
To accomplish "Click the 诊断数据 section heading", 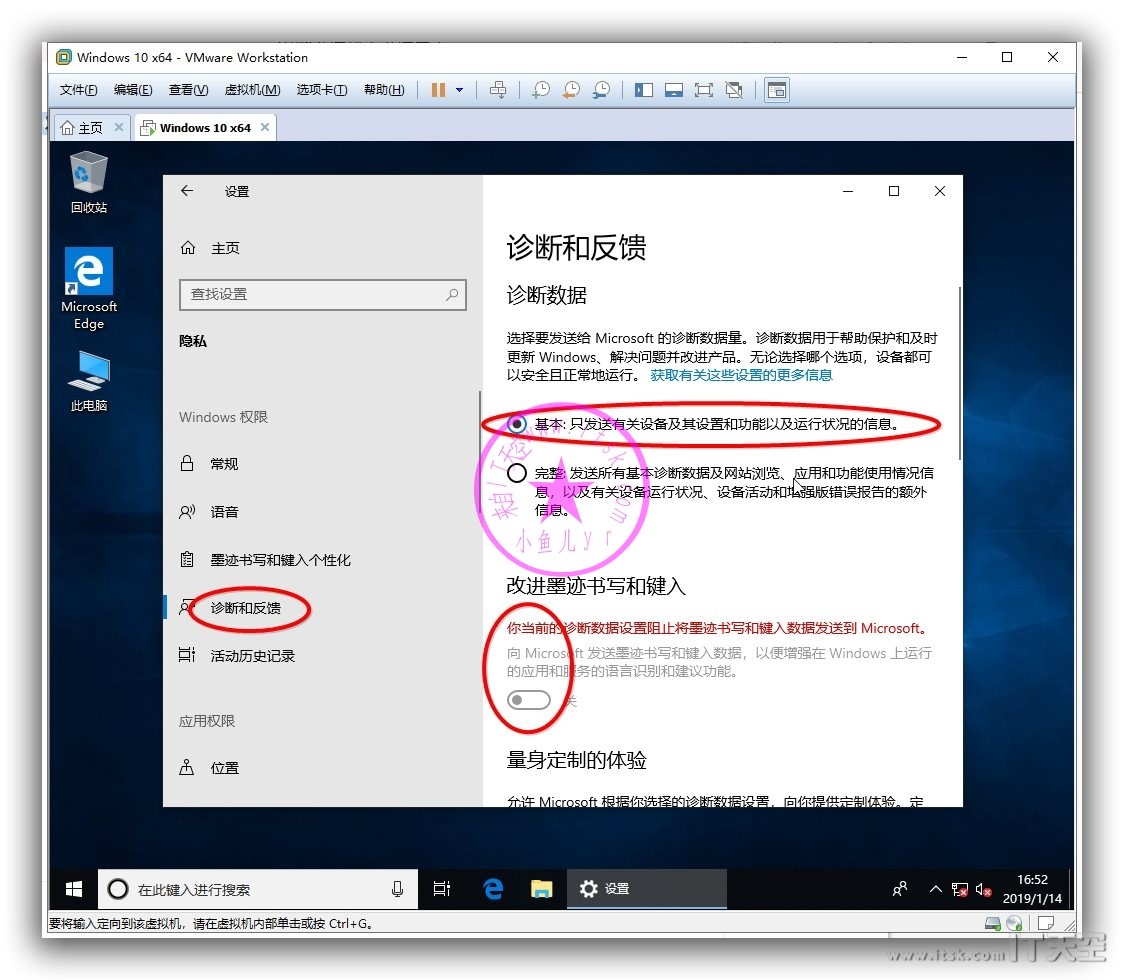I will pyautogui.click(x=547, y=295).
